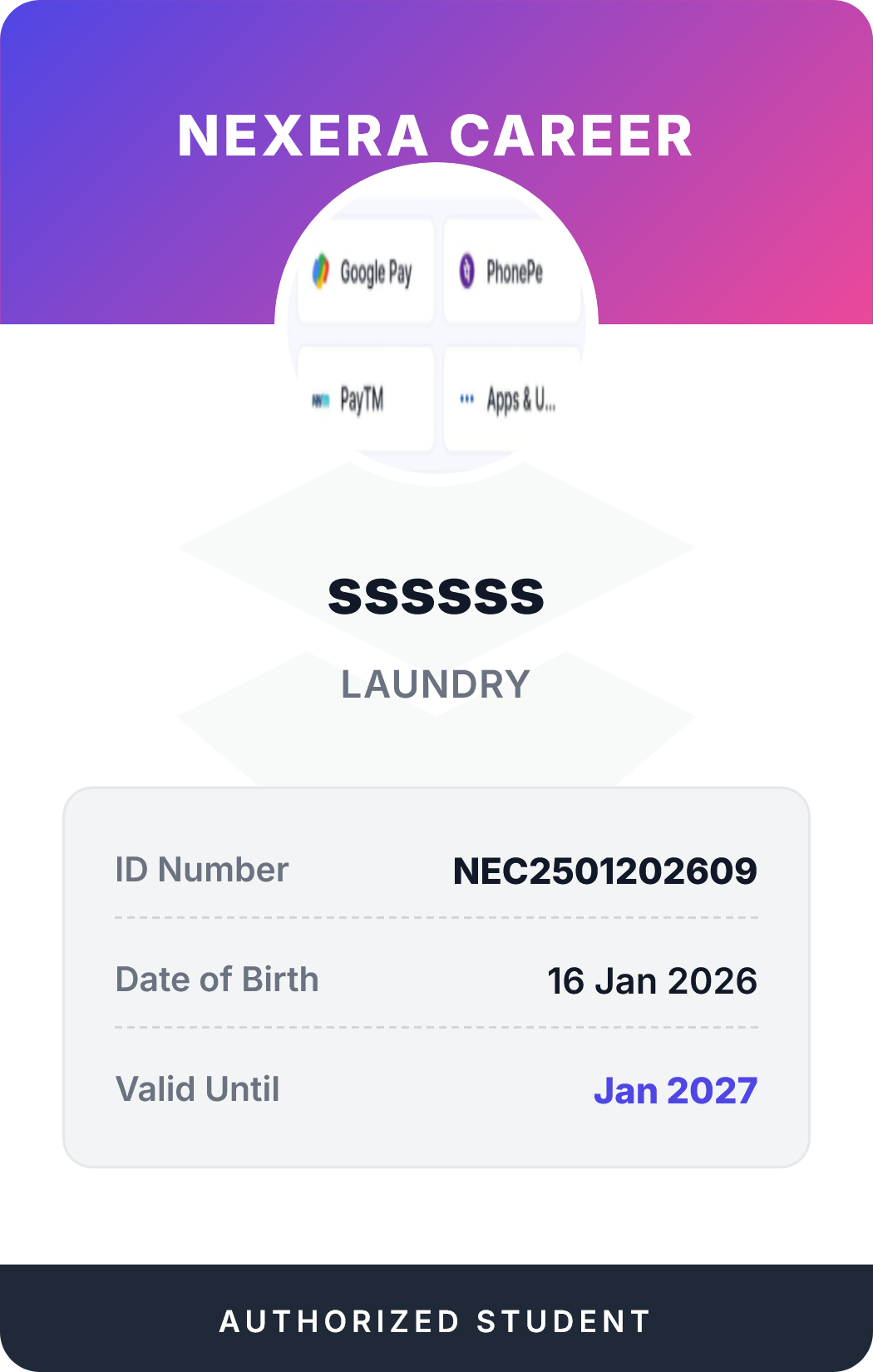Choose the PayTM text label
873x1372 pixels.
point(362,400)
